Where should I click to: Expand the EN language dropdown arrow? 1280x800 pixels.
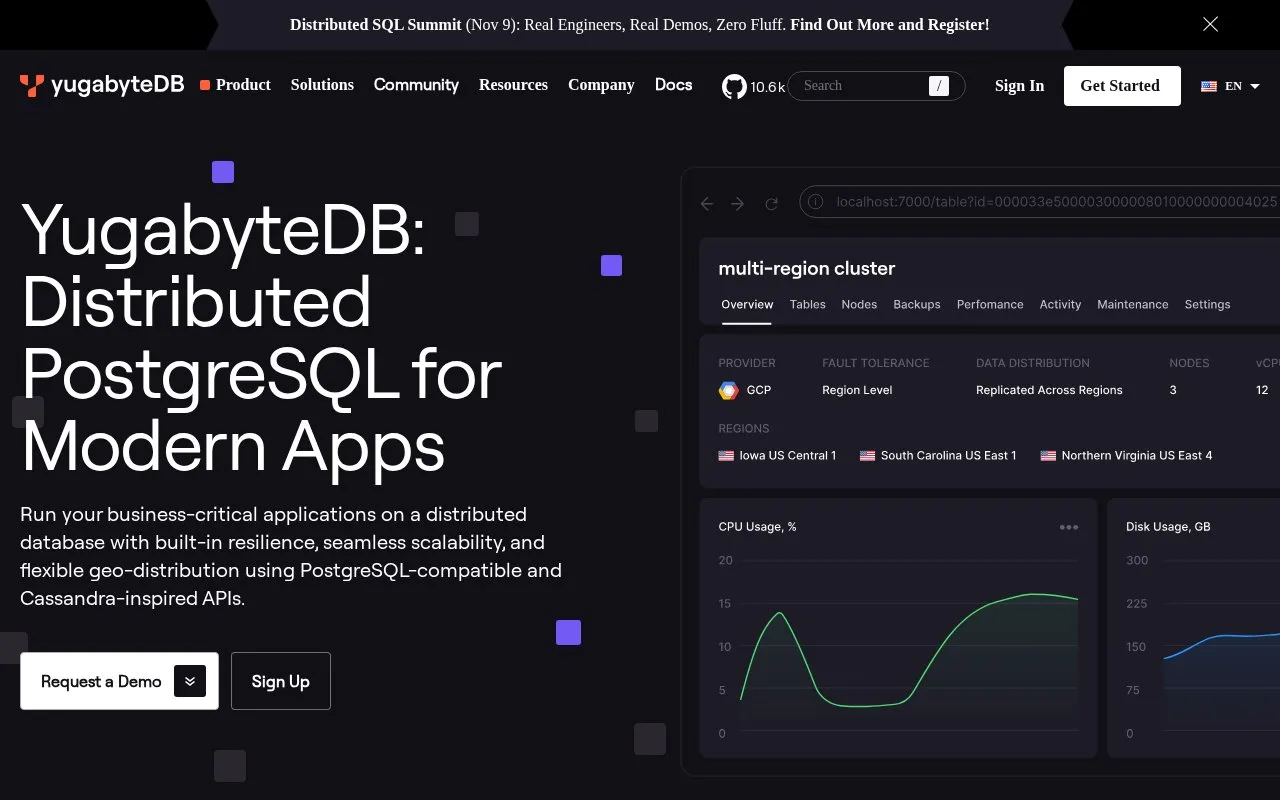pos(1255,86)
